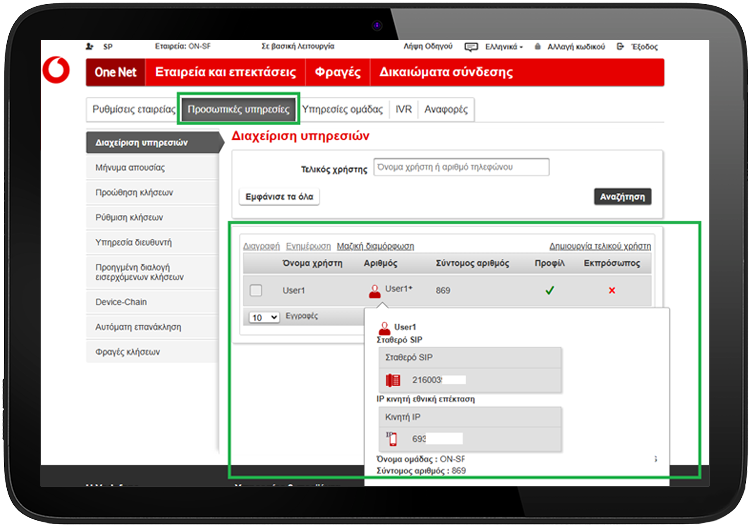
Task: Open Εταιρεία και επεκτάσεις menu
Action: click(x=225, y=72)
